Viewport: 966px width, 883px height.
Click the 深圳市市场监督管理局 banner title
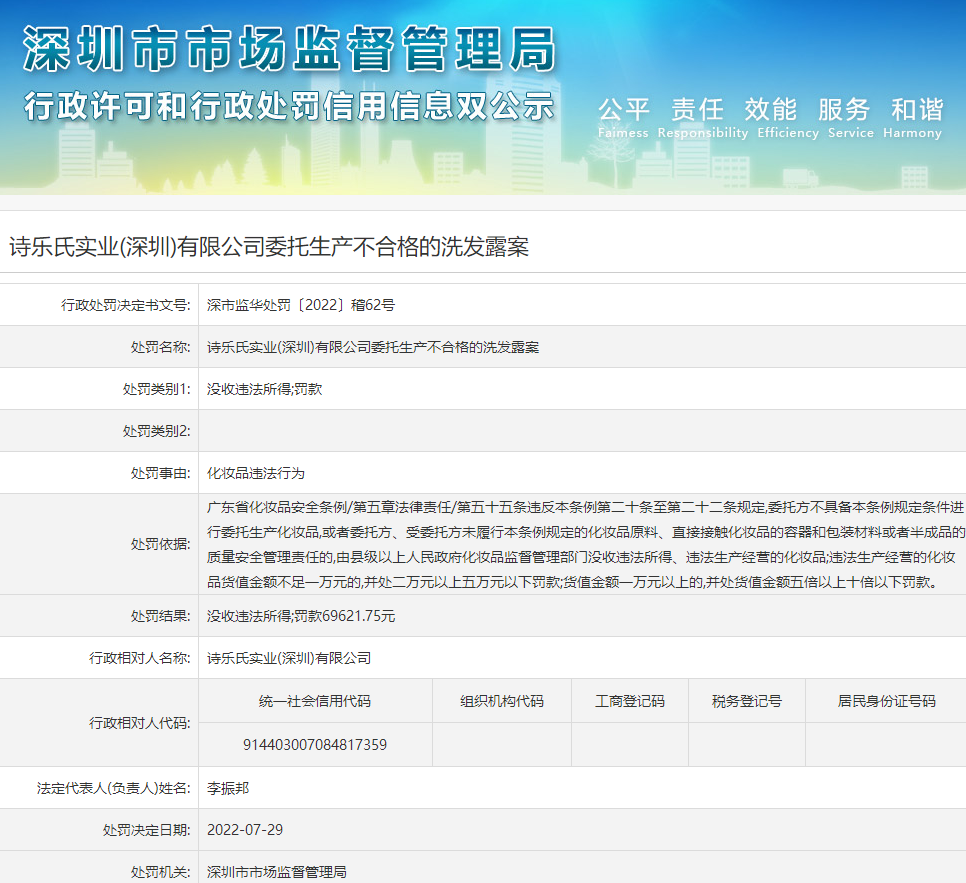point(288,50)
